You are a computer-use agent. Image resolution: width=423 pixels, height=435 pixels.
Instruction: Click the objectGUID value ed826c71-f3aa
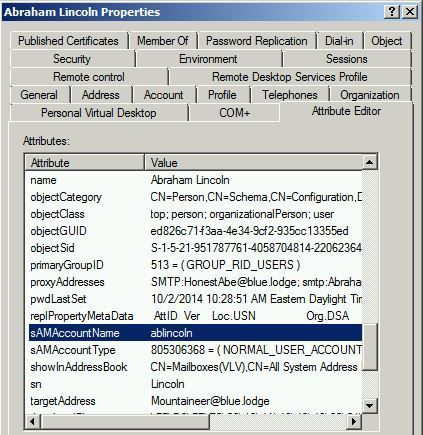(x=249, y=231)
